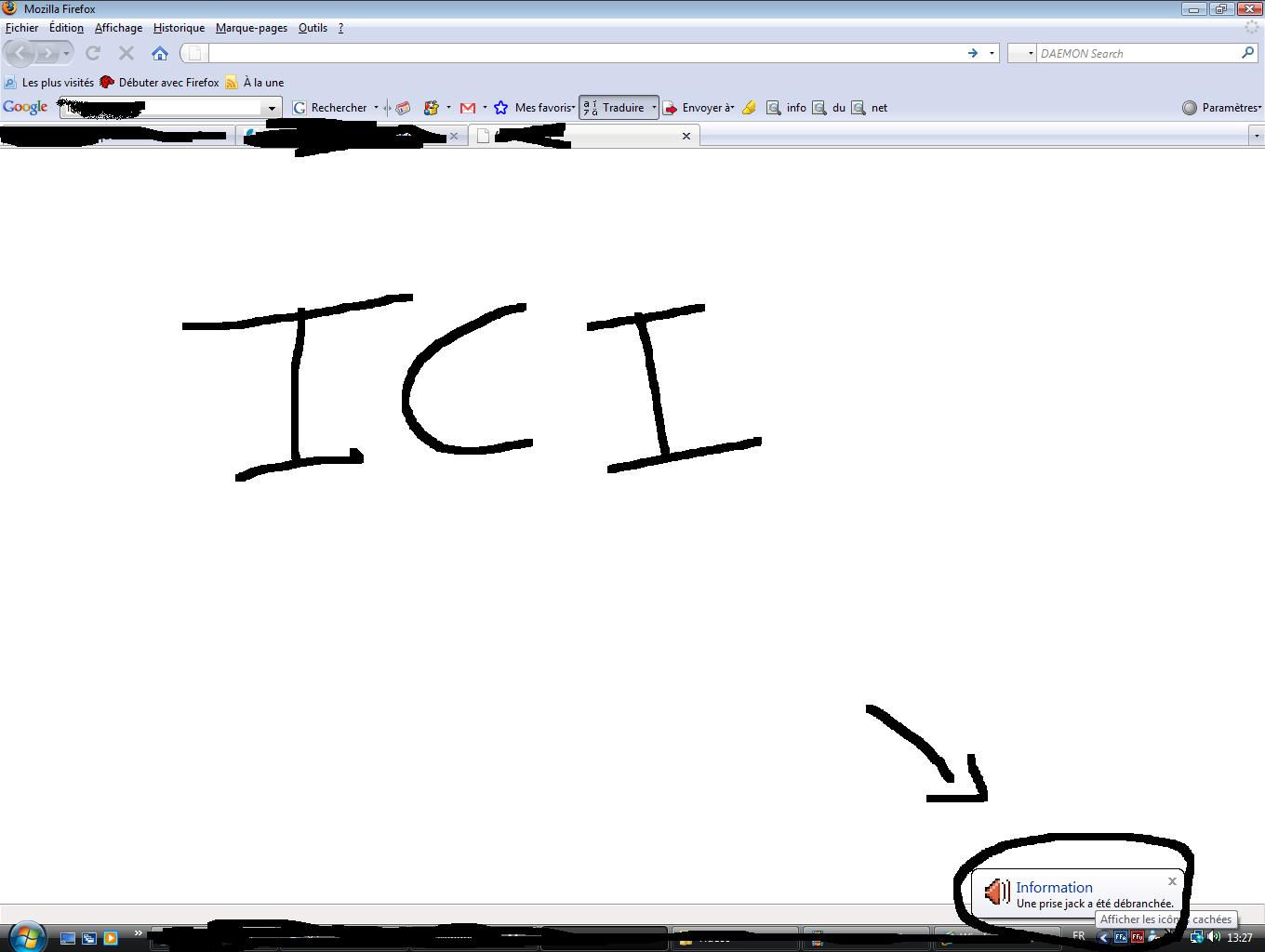1265x952 pixels.
Task: Click the speaker icon in Information balloon
Action: point(997,892)
